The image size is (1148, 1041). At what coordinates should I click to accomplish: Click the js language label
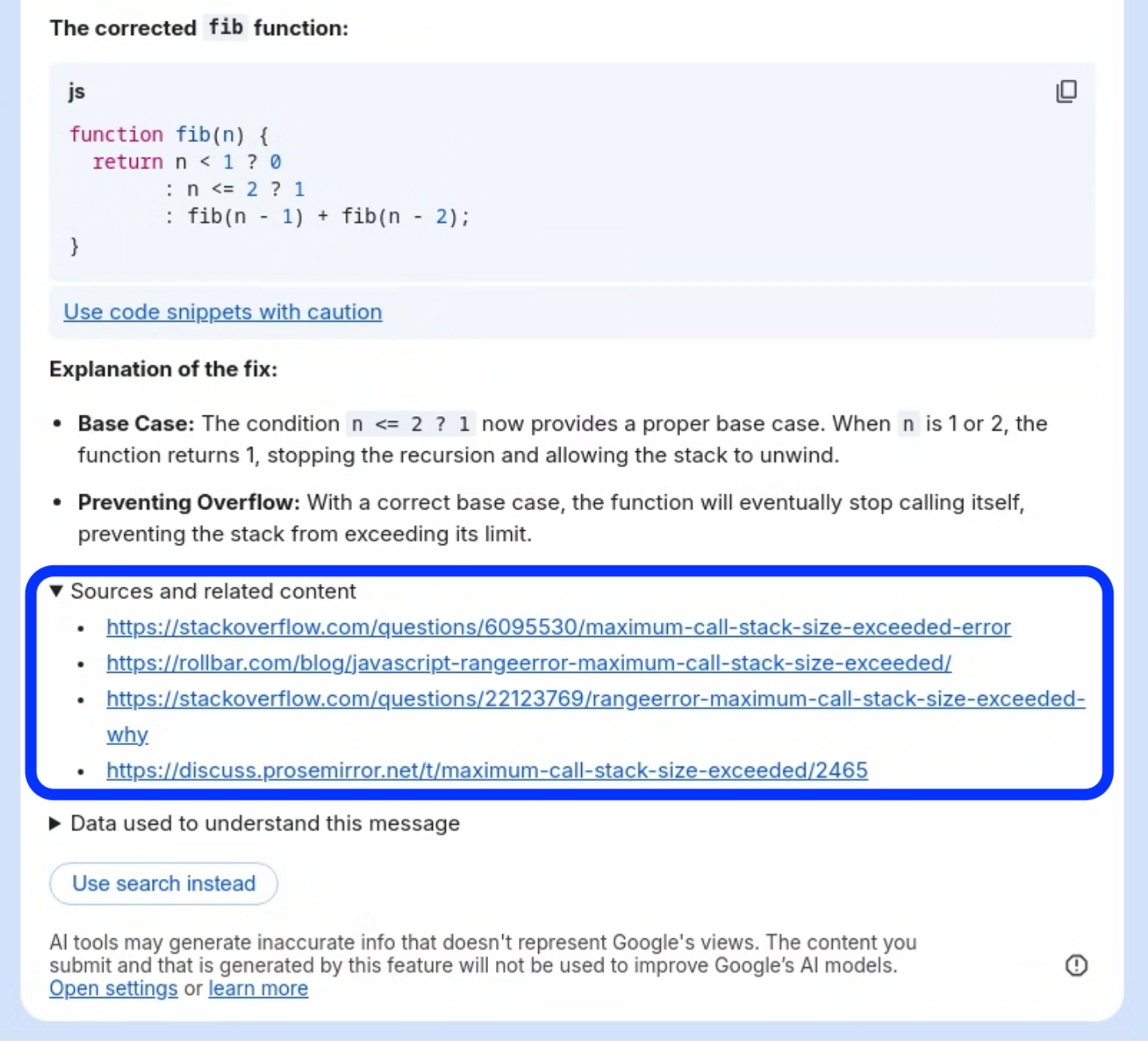click(x=77, y=92)
